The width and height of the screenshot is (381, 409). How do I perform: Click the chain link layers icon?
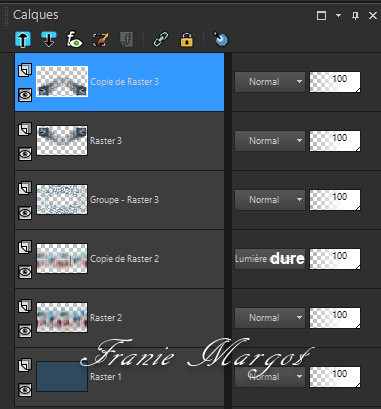161,39
